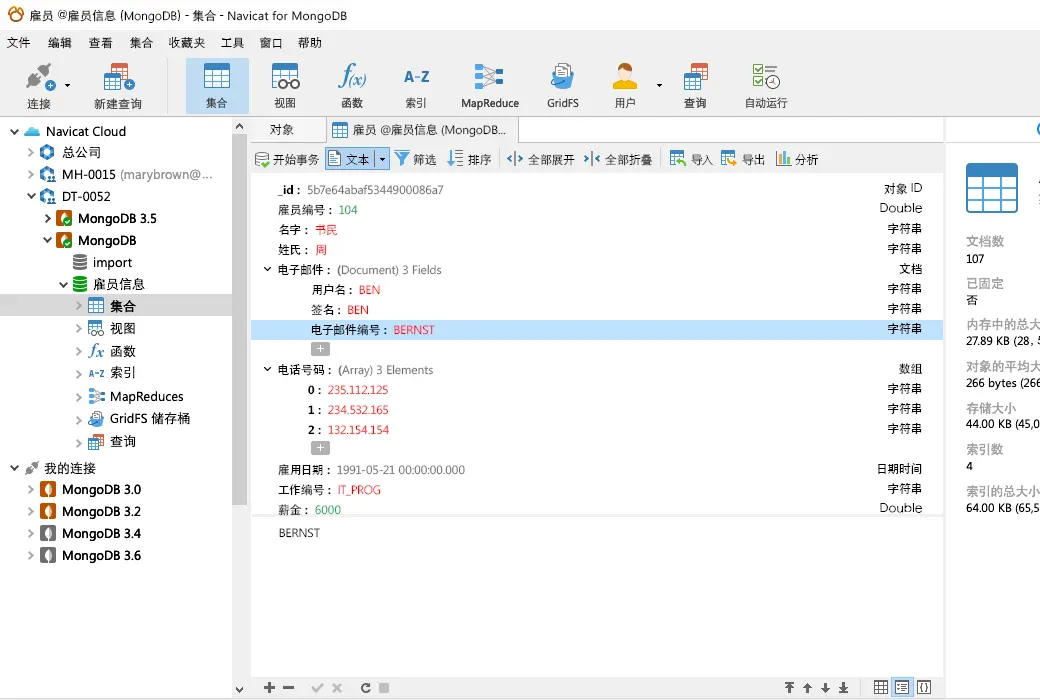Click the refresh icon in bottom bar
1040x700 pixels.
pos(365,687)
